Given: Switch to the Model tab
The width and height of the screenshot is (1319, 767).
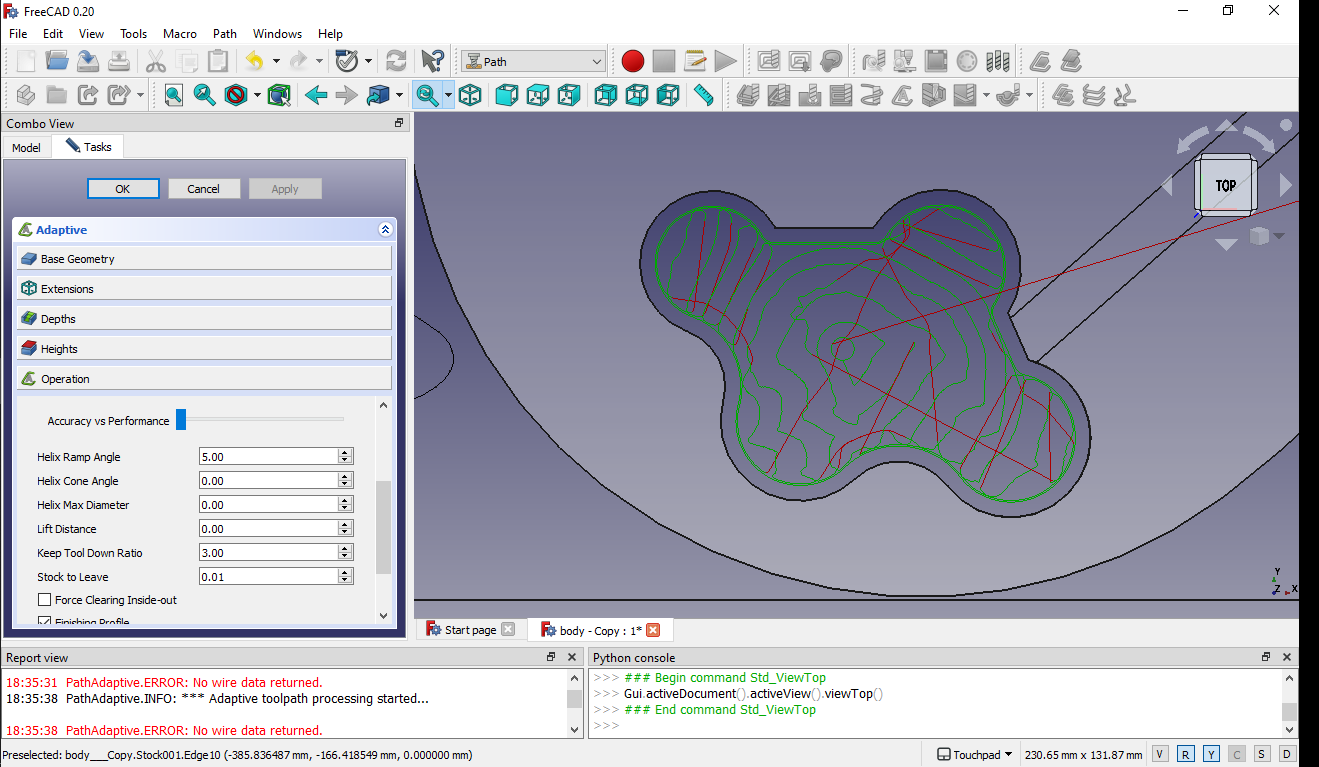Looking at the screenshot, I should click(x=25, y=147).
